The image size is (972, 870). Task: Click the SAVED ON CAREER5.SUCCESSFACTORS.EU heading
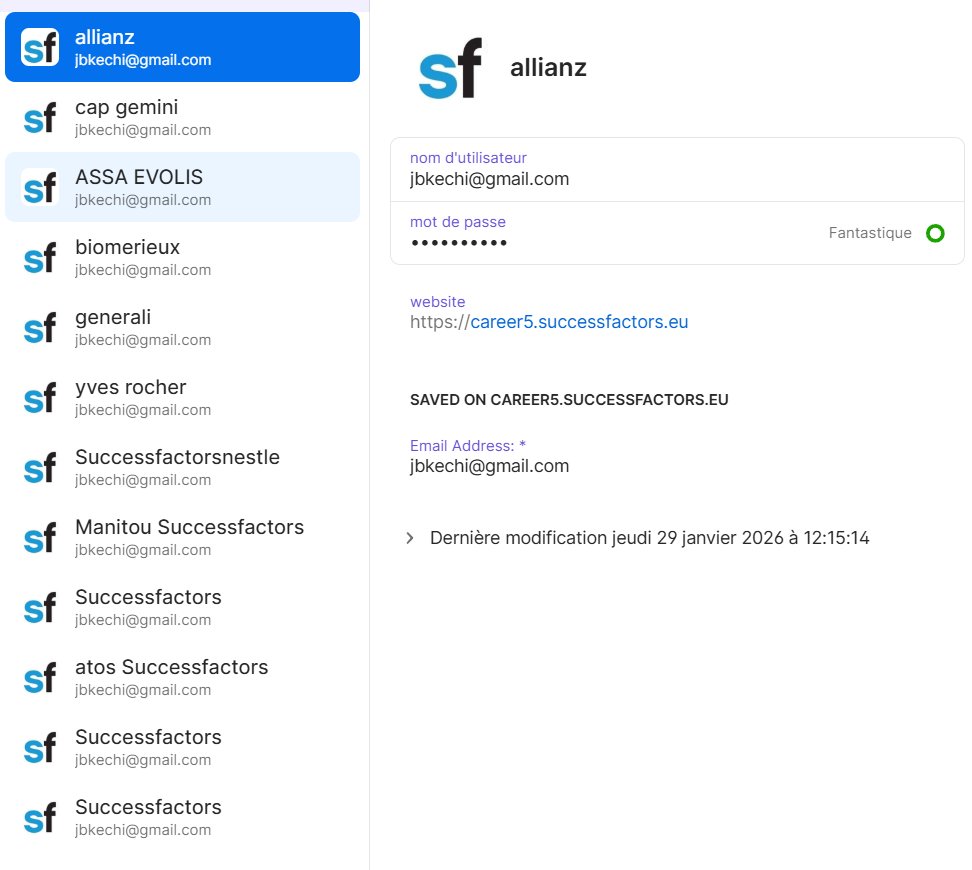[569, 400]
